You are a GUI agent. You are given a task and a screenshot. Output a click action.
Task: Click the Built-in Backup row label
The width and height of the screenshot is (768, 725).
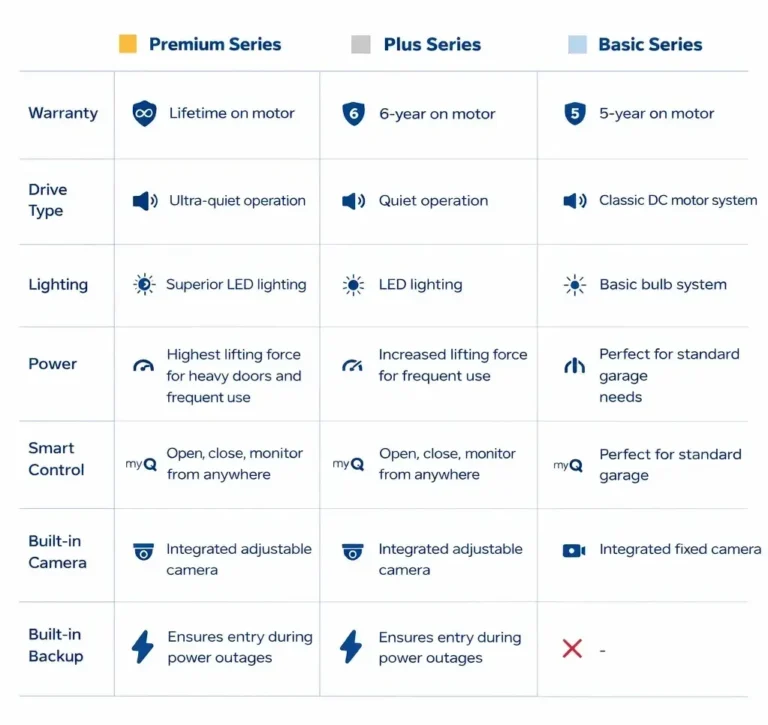pyautogui.click(x=56, y=645)
